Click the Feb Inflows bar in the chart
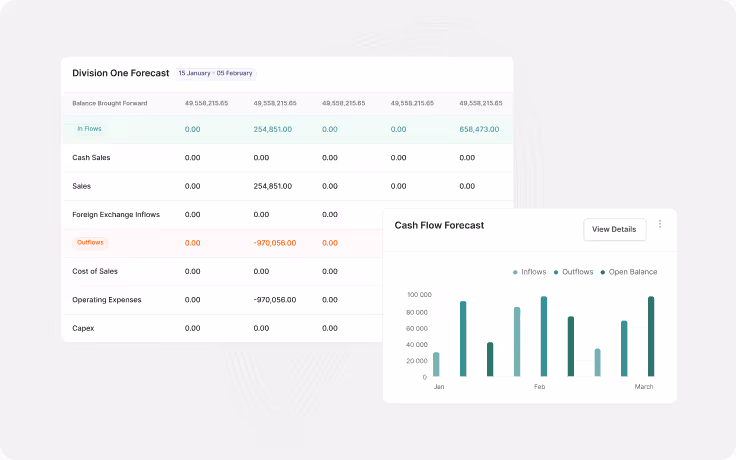The height and width of the screenshot is (460, 736). click(x=517, y=342)
